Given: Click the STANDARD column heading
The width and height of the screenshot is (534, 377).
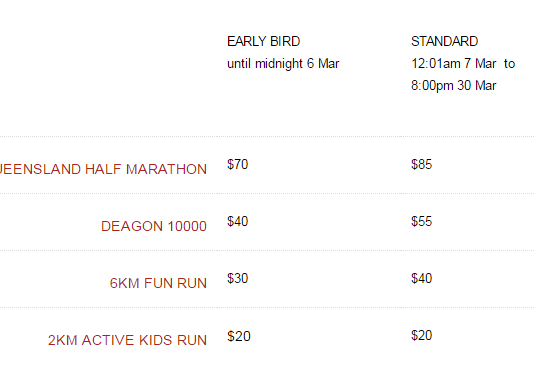Looking at the screenshot, I should [x=444, y=41].
